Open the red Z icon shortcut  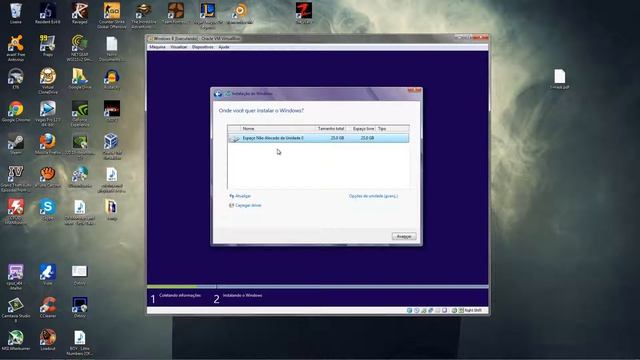tap(304, 13)
